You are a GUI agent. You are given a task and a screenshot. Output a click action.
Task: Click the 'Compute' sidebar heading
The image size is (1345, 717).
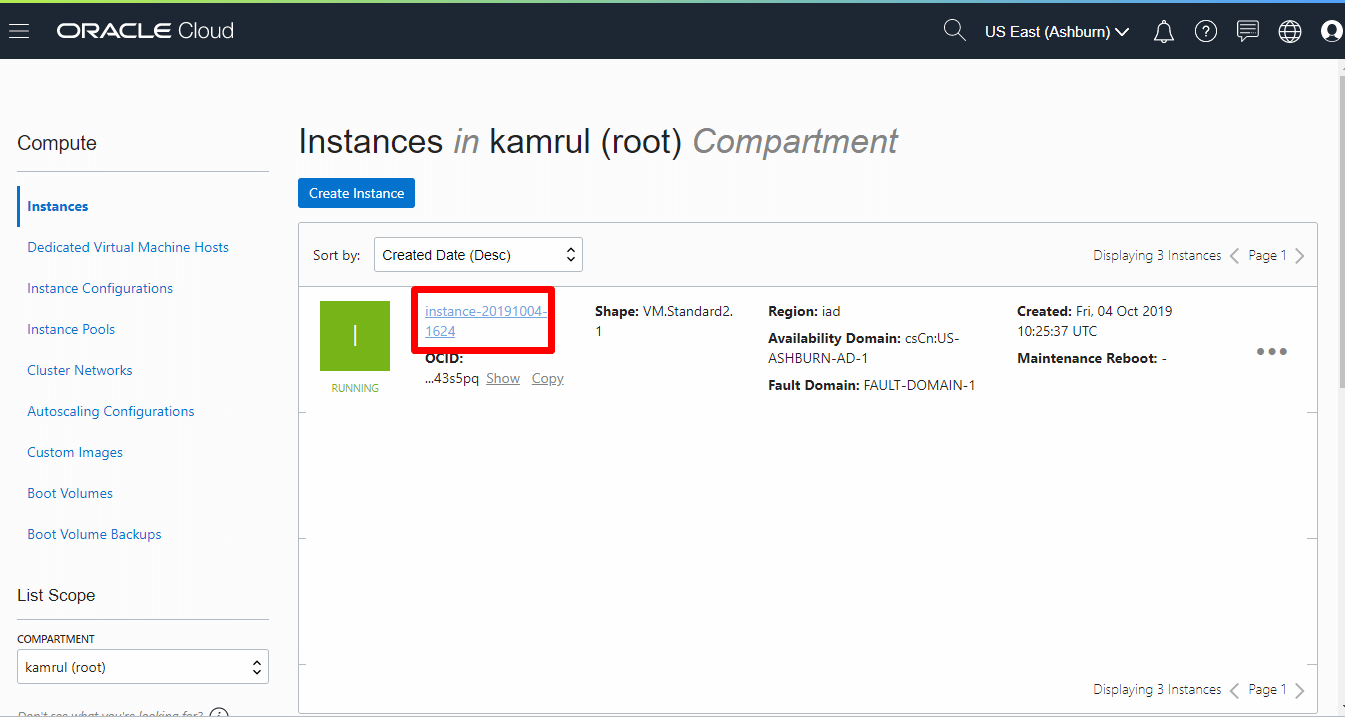[x=57, y=143]
